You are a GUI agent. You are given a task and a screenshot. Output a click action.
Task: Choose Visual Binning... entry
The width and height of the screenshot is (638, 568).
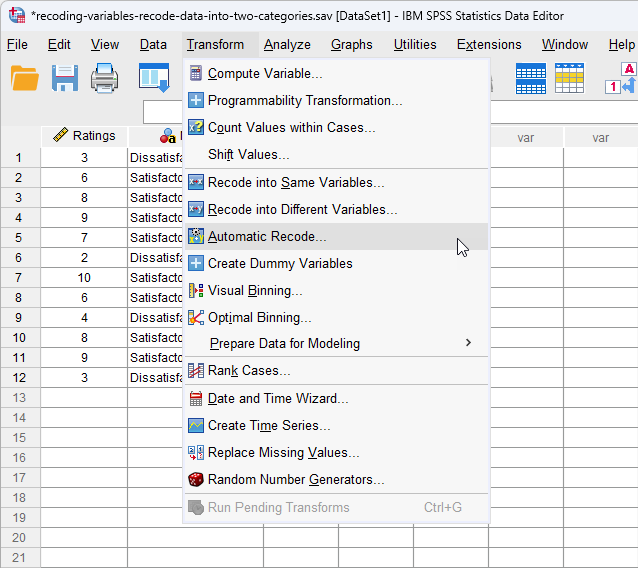pyautogui.click(x=336, y=291)
